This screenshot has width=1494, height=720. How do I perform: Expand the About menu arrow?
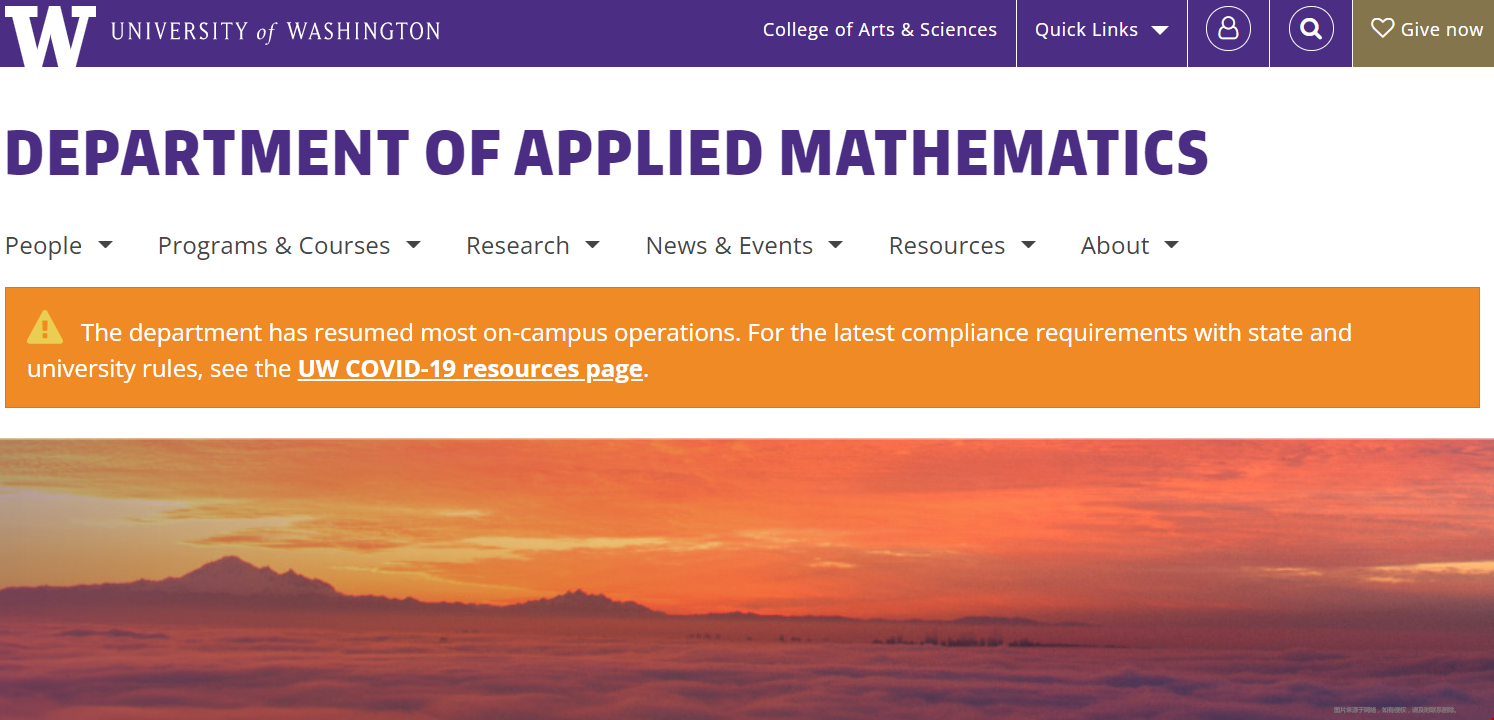[1172, 244]
